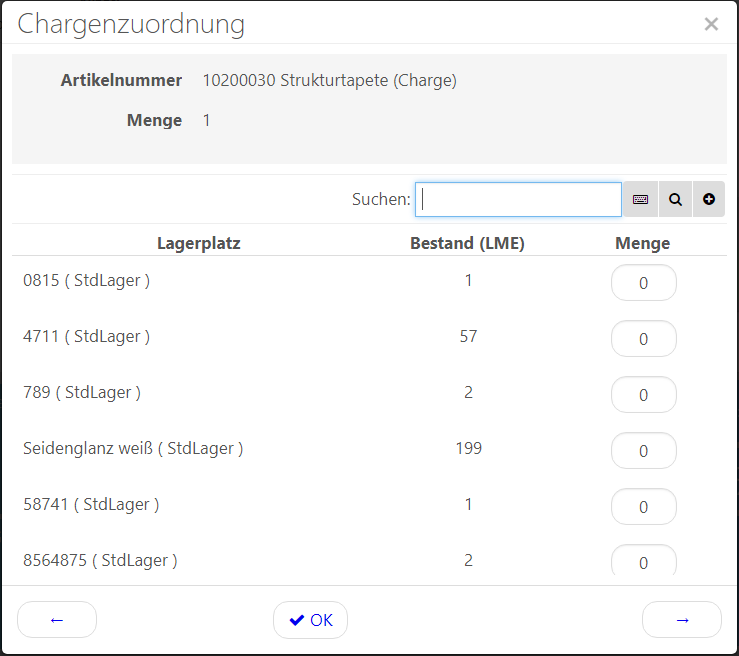Select the 4711 ( StdLager ) row
Image resolution: width=739 pixels, height=656 pixels.
click(86, 337)
